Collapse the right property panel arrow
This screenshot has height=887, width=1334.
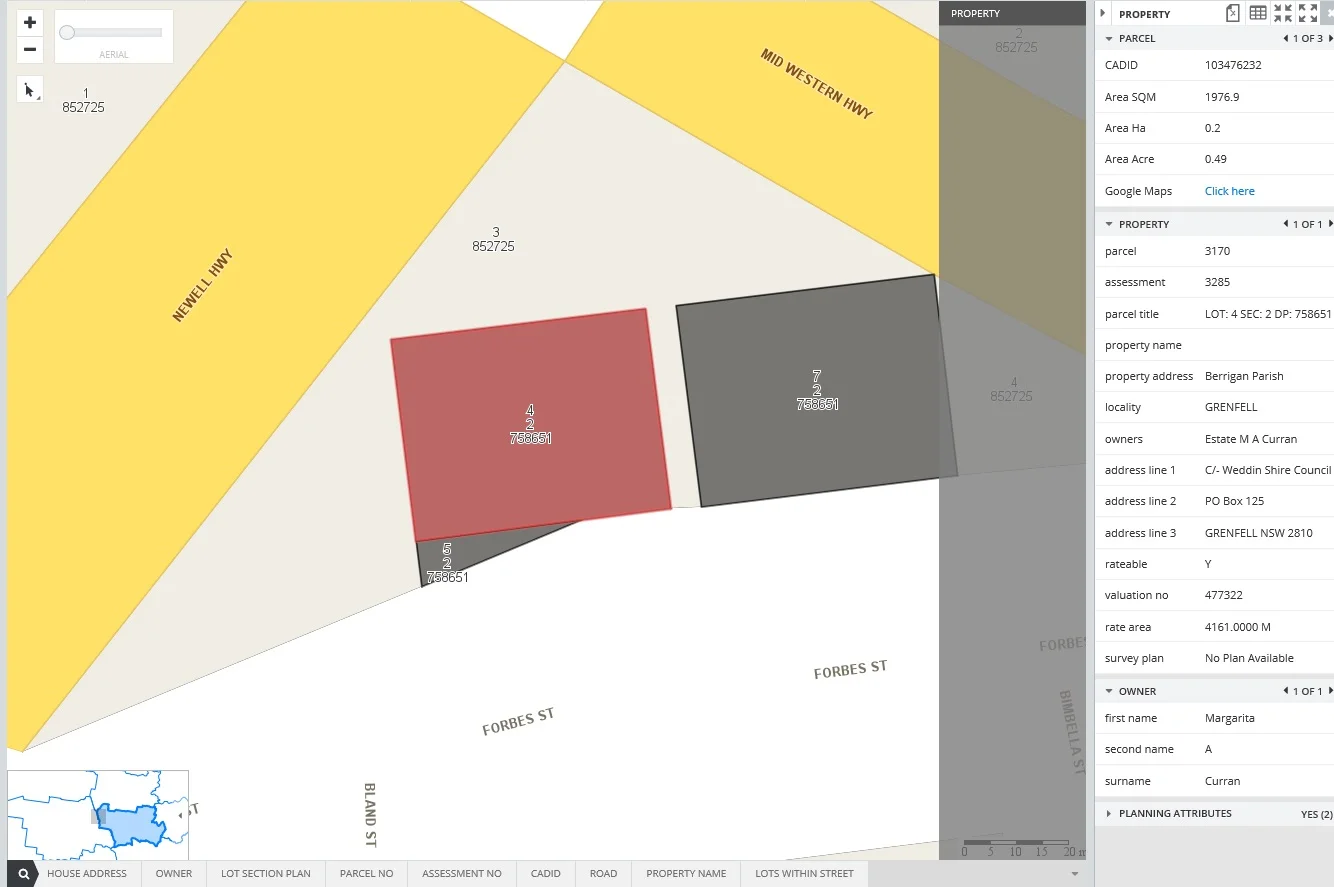click(x=1103, y=14)
